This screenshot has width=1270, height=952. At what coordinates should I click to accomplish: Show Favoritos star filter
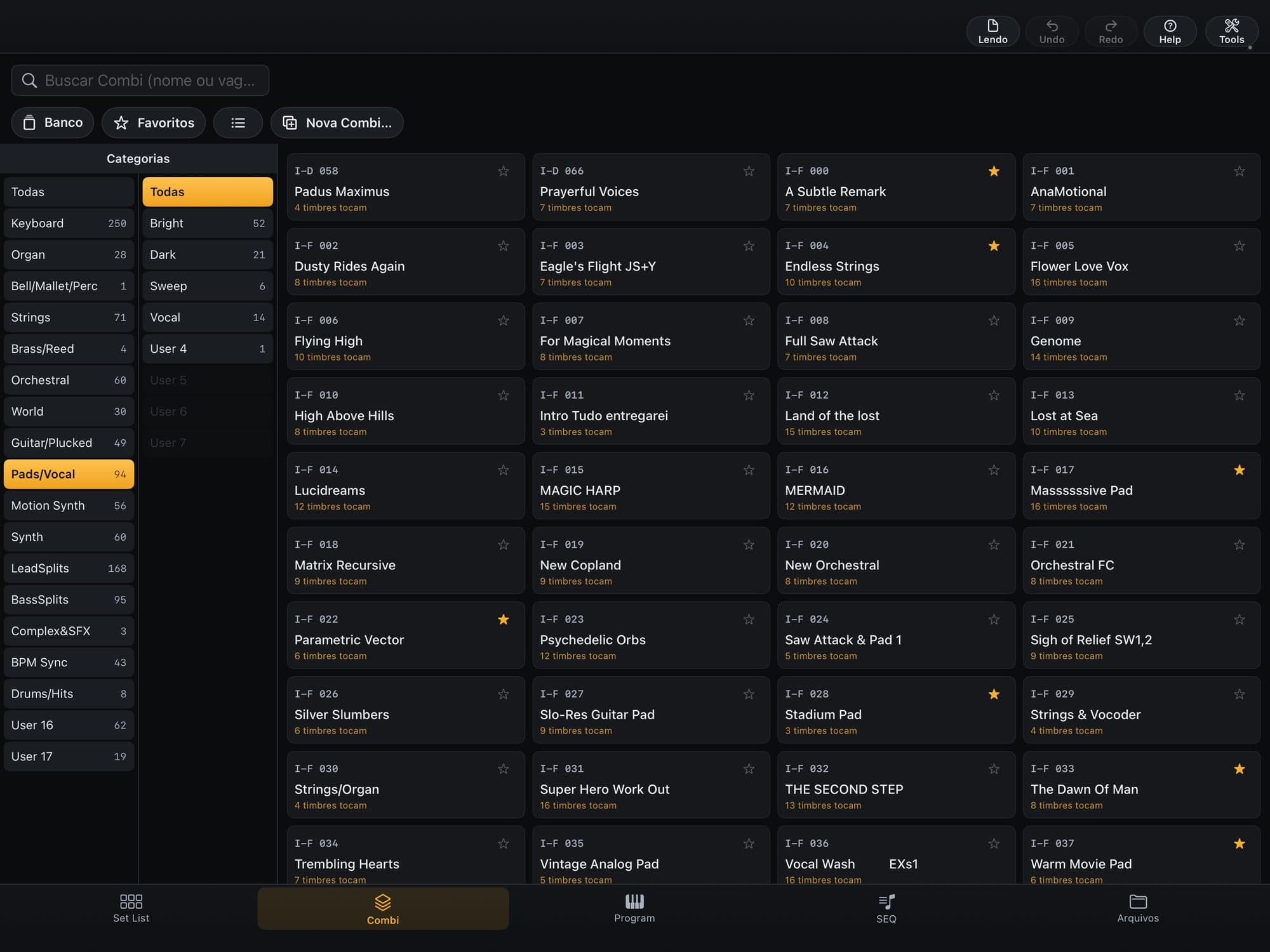coord(154,122)
